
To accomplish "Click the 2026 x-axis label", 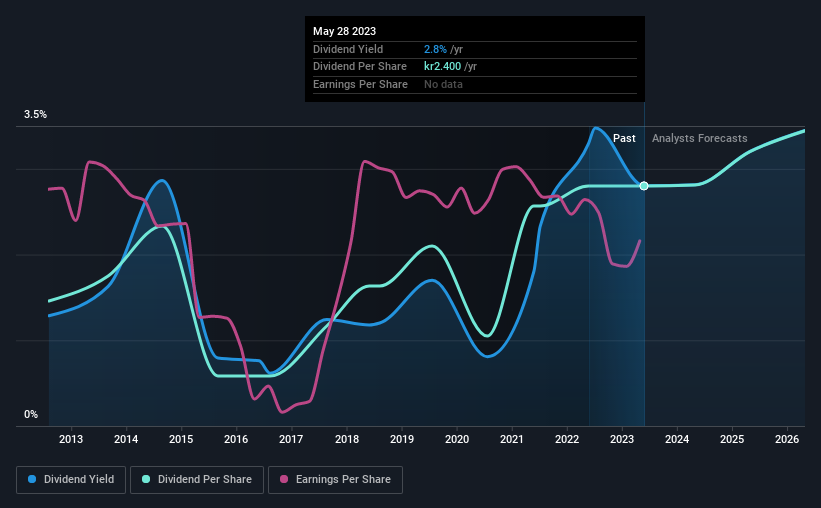I will pos(787,439).
